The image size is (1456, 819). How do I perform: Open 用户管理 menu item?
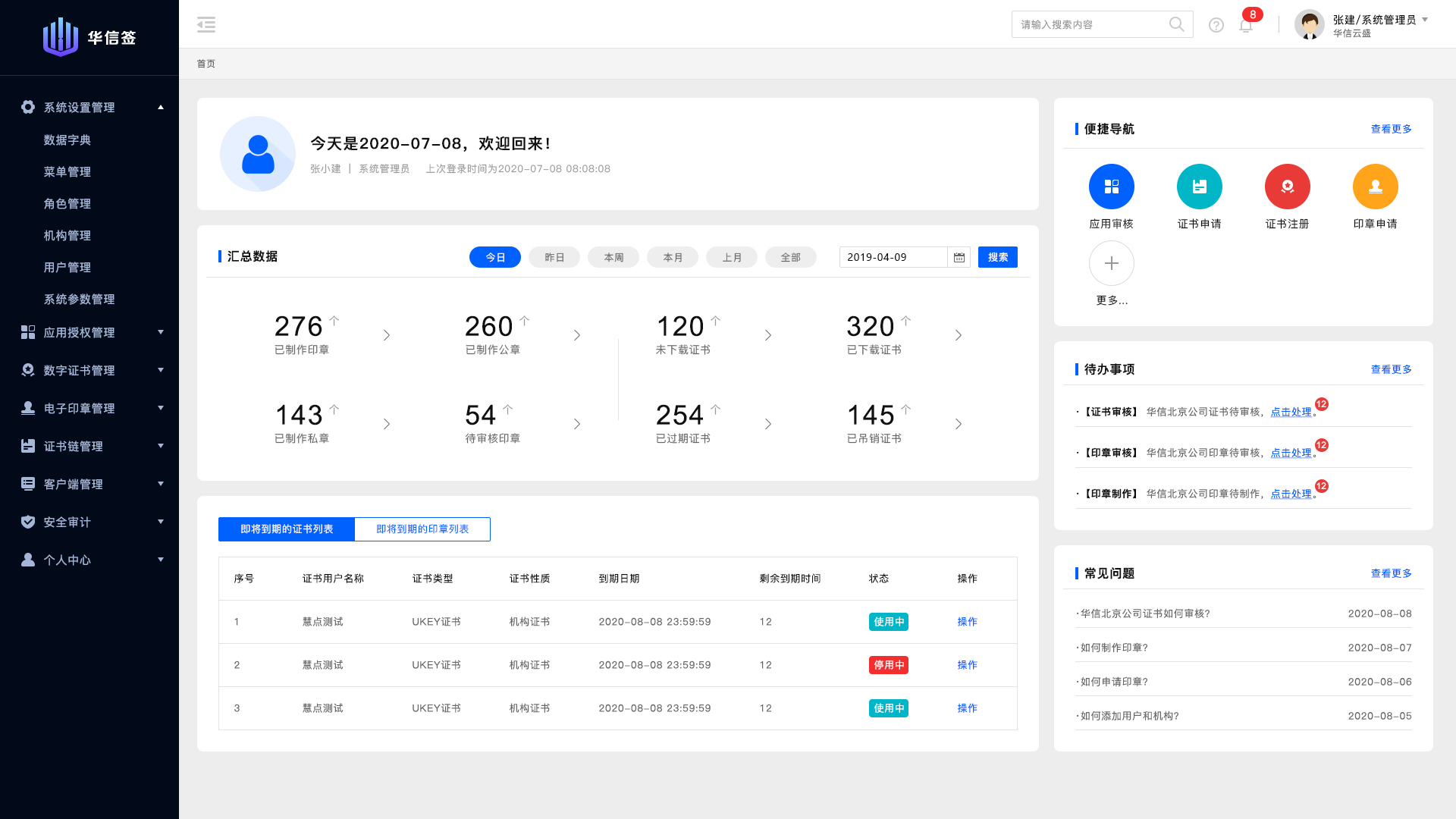coord(67,267)
